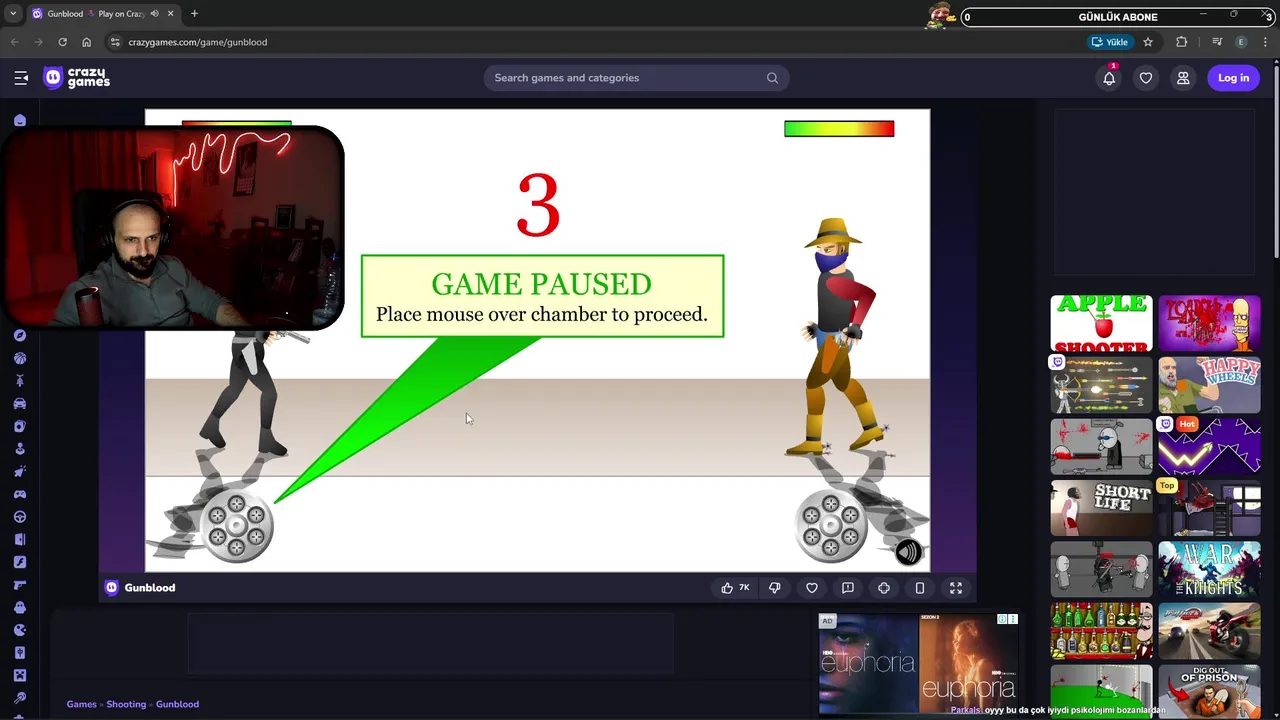The width and height of the screenshot is (1280, 720).
Task: Click the opponent's health bar
Action: pyautogui.click(x=839, y=128)
